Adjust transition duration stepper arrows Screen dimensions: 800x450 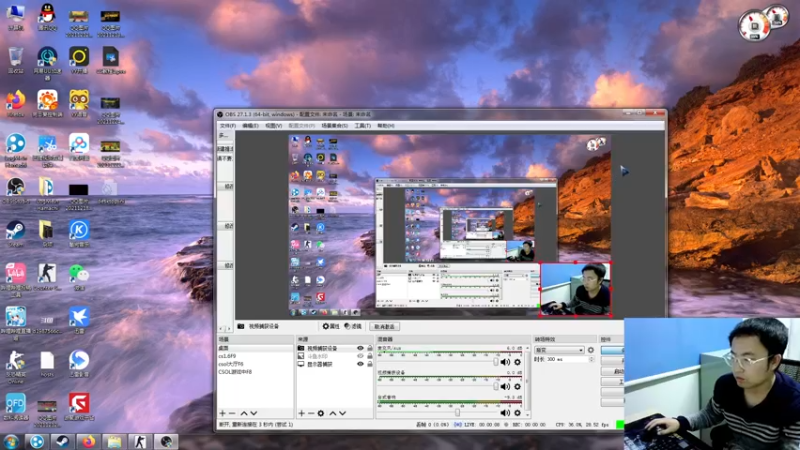pos(592,359)
